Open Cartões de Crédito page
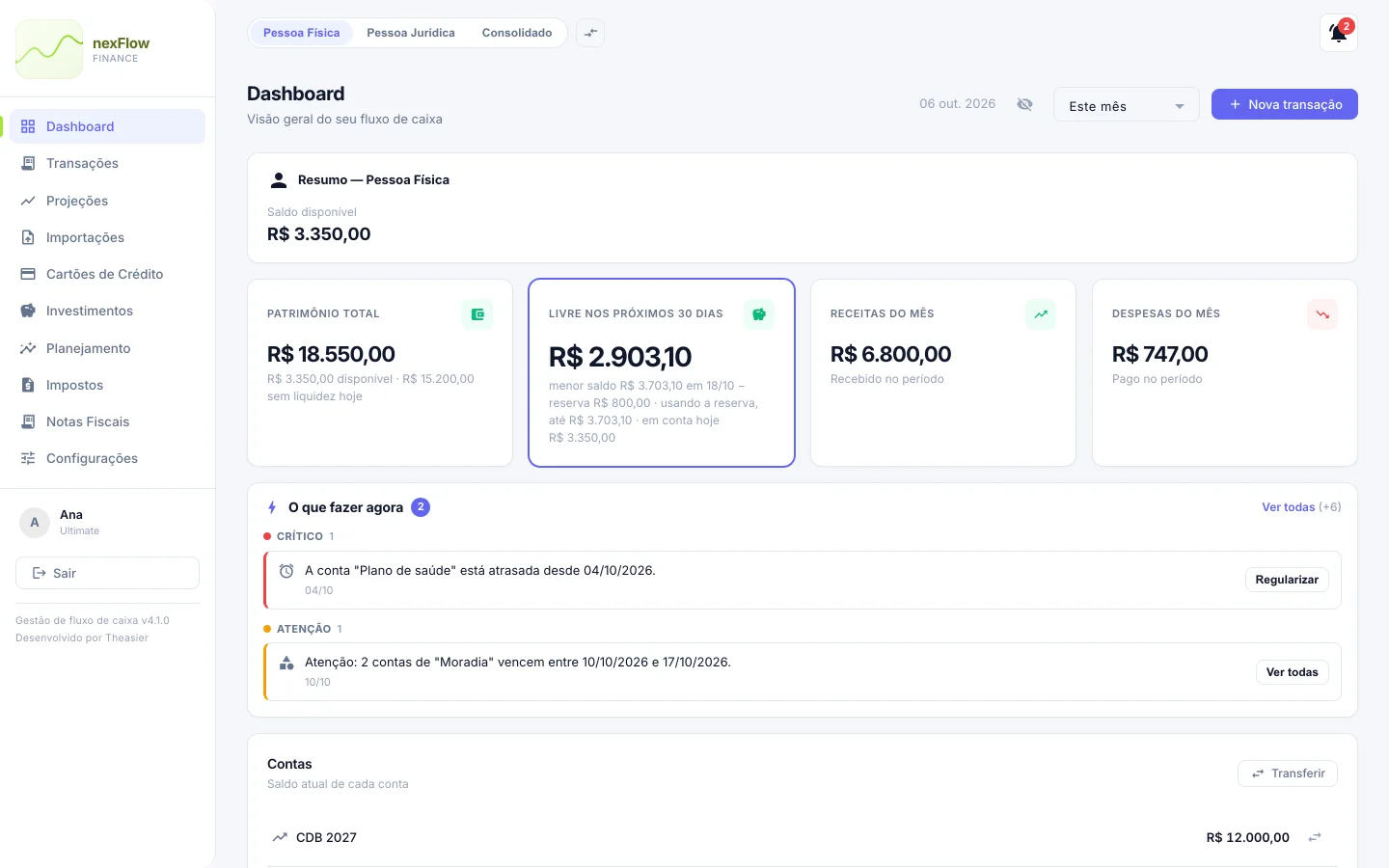 click(107, 274)
